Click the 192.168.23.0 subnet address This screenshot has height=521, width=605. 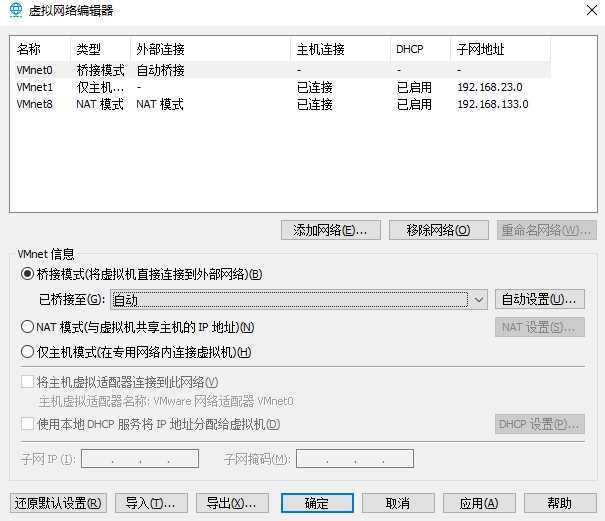[x=490, y=87]
